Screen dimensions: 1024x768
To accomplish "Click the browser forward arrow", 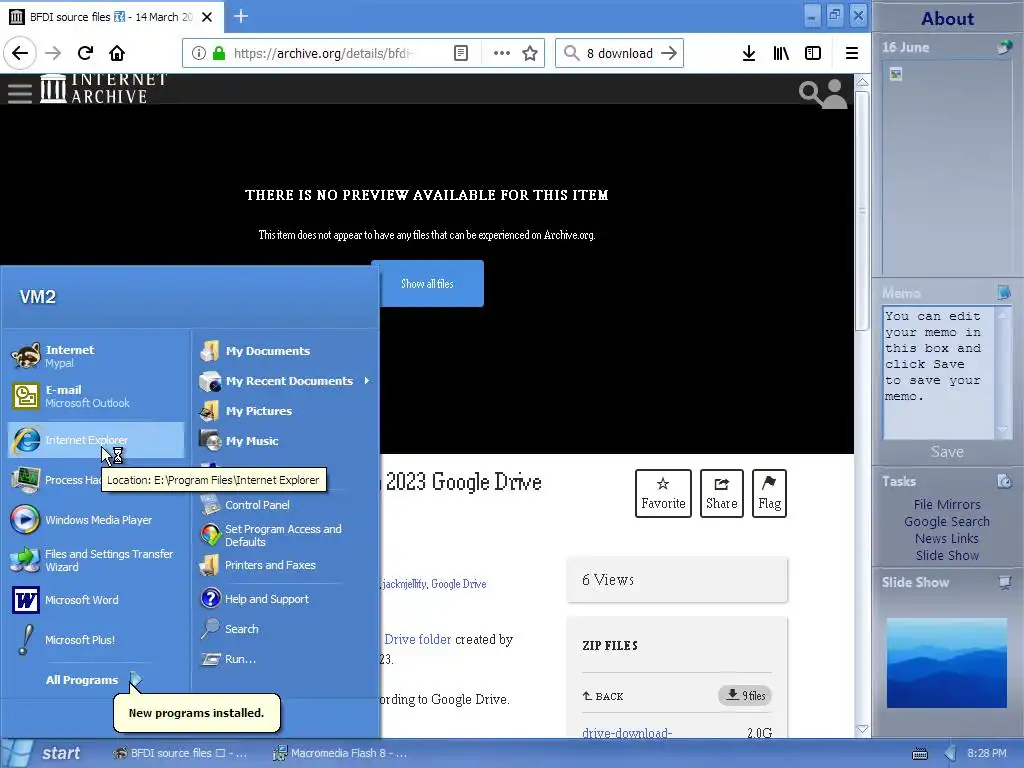I will (x=53, y=53).
